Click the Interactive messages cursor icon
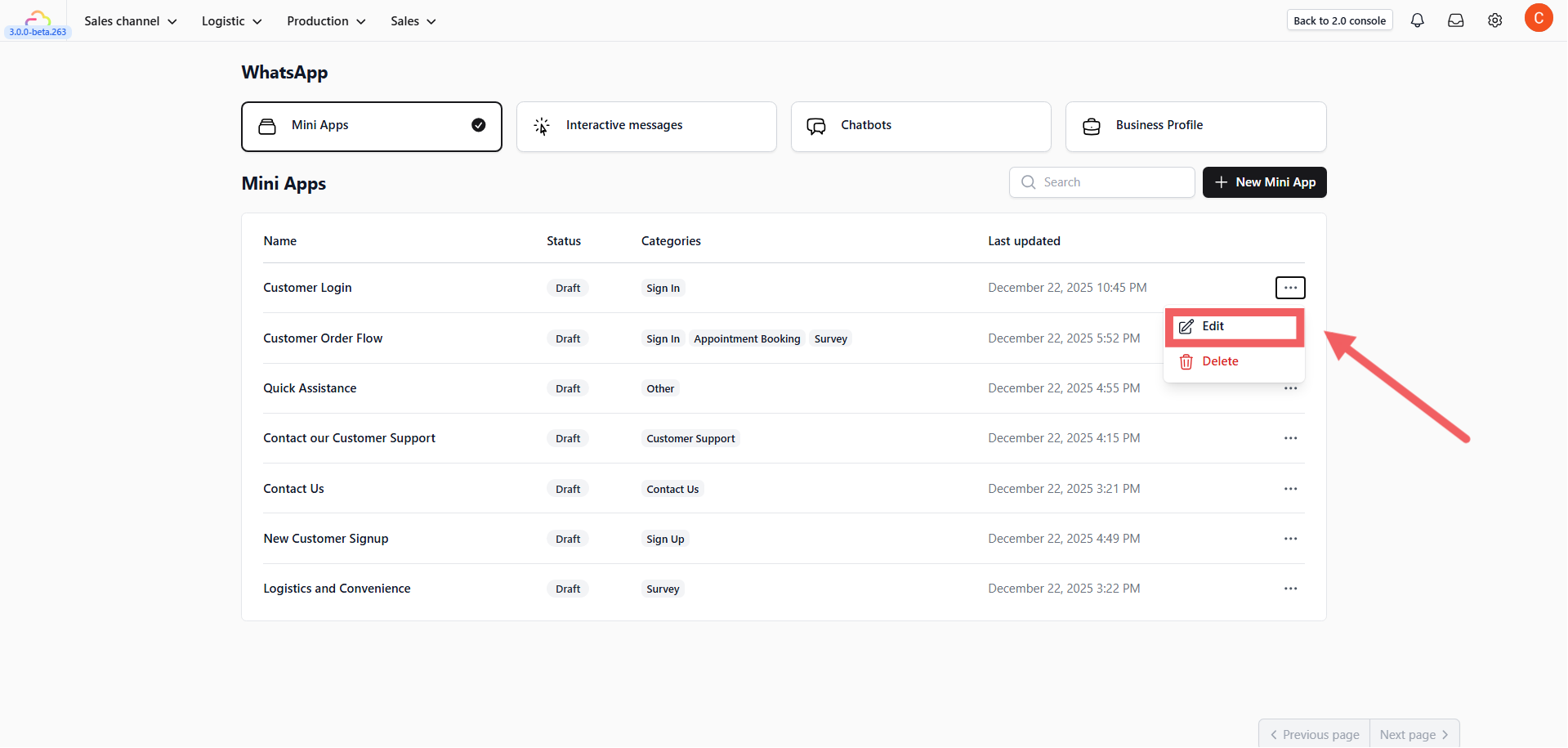 click(542, 126)
